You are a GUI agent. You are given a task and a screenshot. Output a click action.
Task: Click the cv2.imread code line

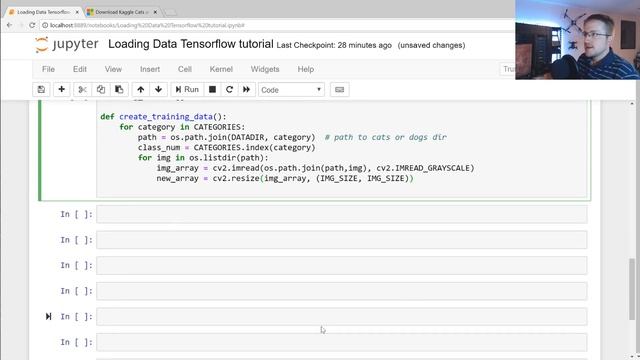coord(315,168)
